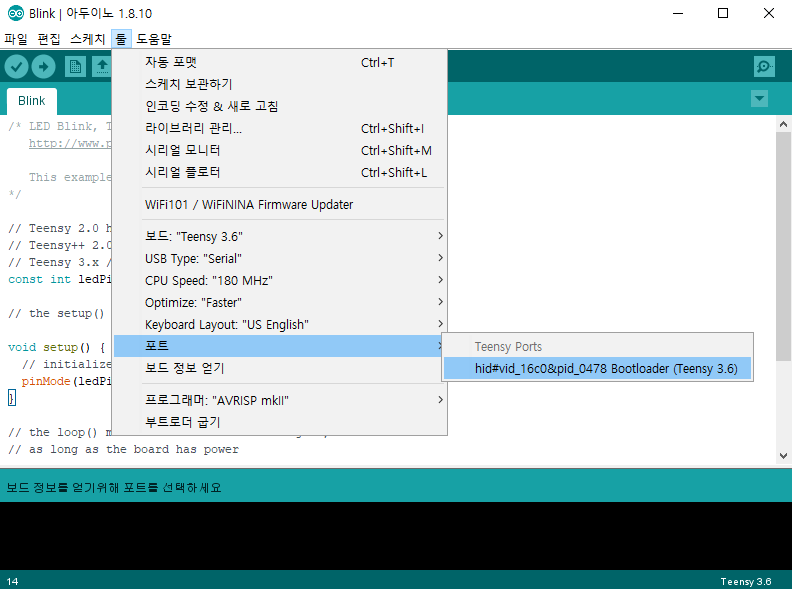Launch WiFi101 / WiFiNINA Firmware Updater
Viewport: 792px width, 589px height.
[280, 205]
